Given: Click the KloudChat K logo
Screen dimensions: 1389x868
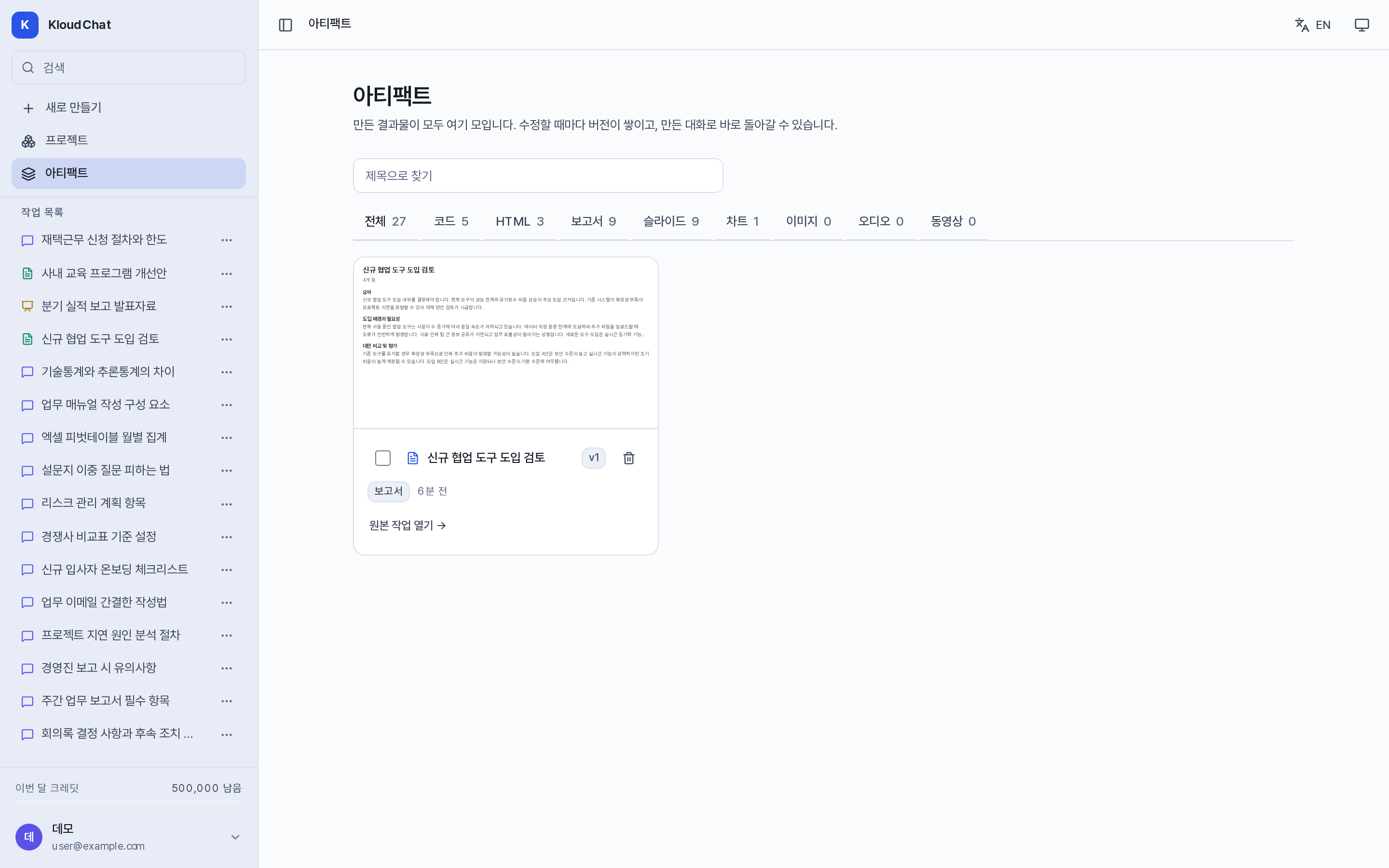Looking at the screenshot, I should click(25, 25).
